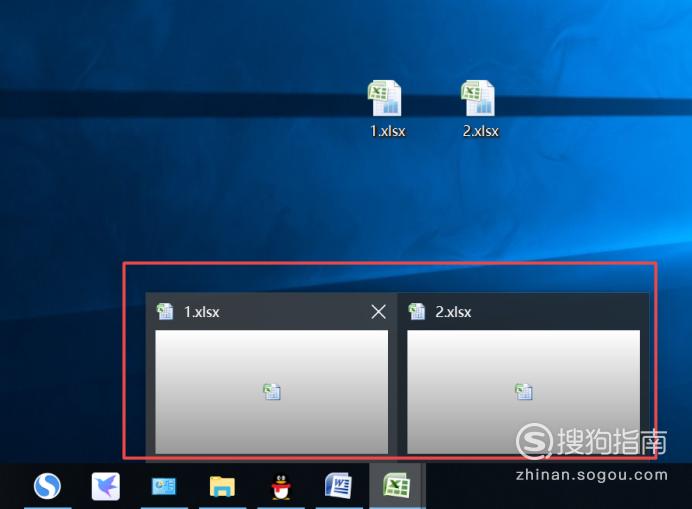Launch QQ penguin from the taskbar
Screen dimensions: 692x509
click(281, 487)
